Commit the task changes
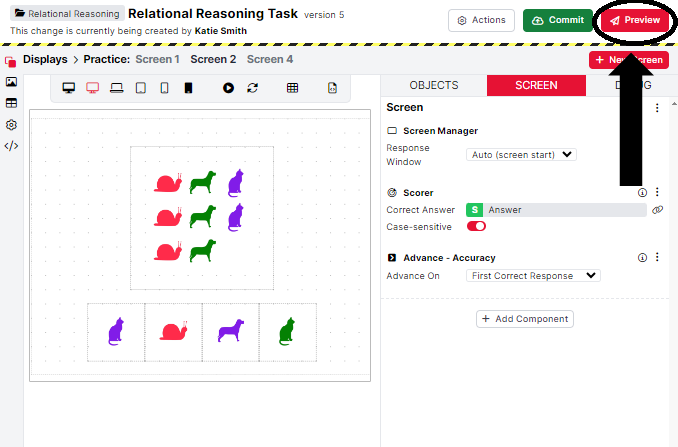The image size is (678, 447). [556, 20]
